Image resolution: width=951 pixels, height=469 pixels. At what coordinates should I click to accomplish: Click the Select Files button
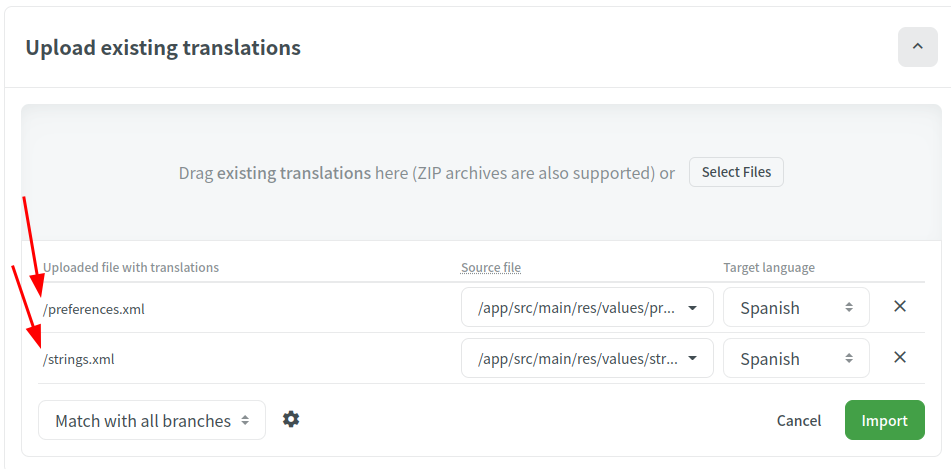pos(736,172)
